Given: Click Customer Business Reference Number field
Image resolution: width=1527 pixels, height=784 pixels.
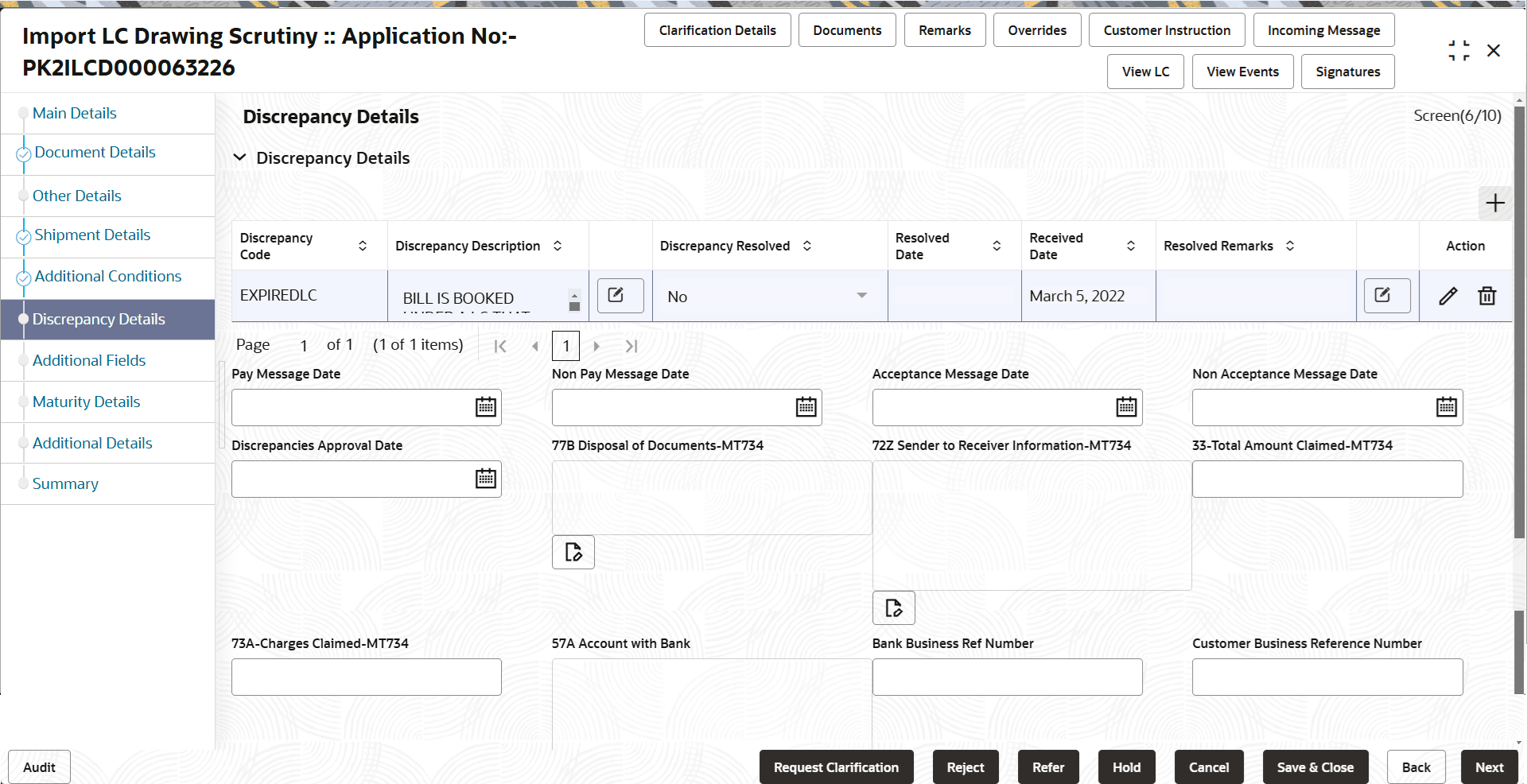Looking at the screenshot, I should 1327,677.
